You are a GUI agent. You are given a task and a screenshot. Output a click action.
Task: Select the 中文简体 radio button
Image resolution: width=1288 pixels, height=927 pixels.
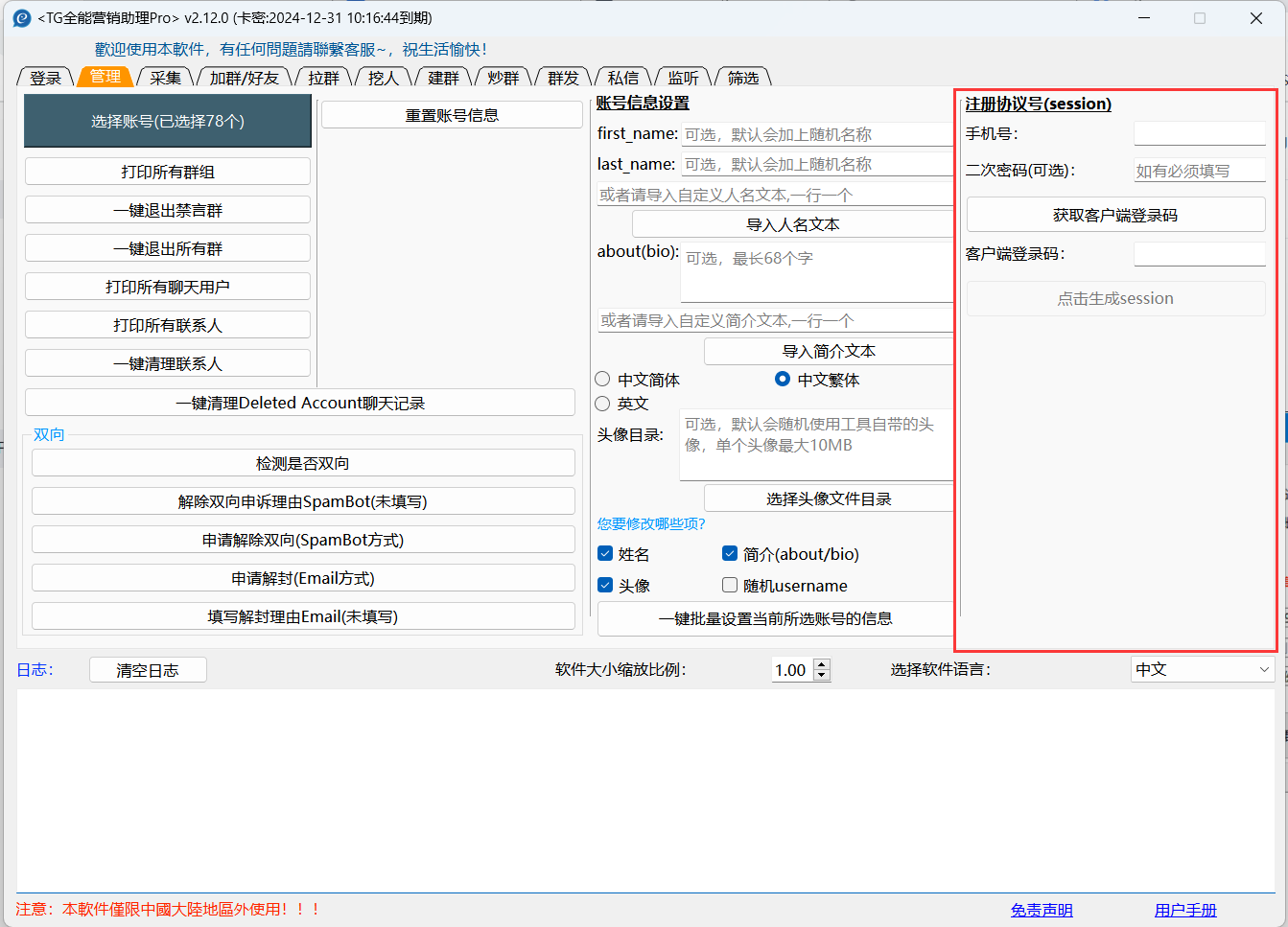click(603, 380)
